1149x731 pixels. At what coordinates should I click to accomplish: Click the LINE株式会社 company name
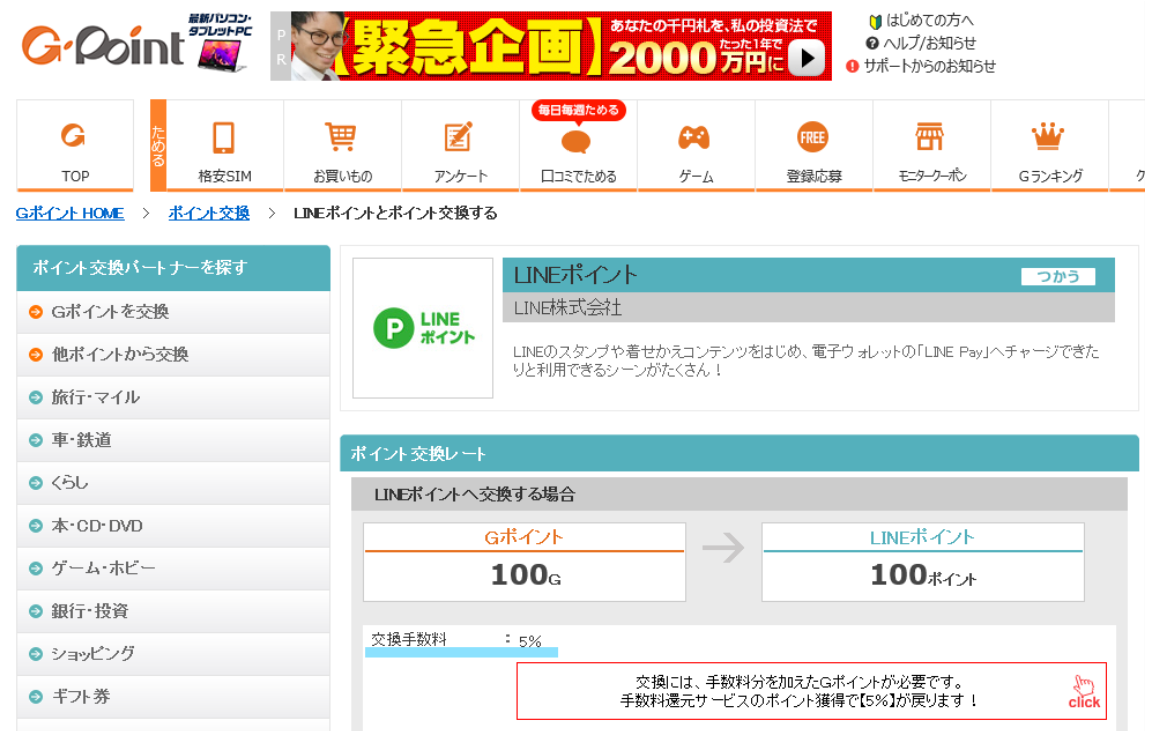pyautogui.click(x=567, y=308)
